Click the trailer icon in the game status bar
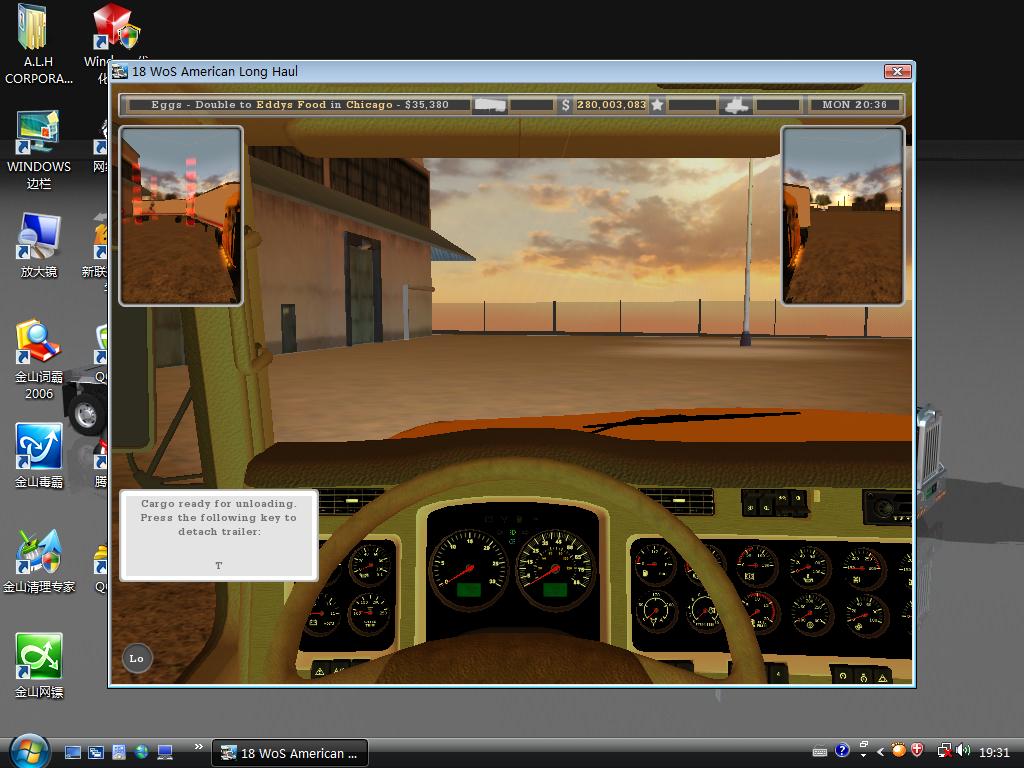 (x=489, y=104)
